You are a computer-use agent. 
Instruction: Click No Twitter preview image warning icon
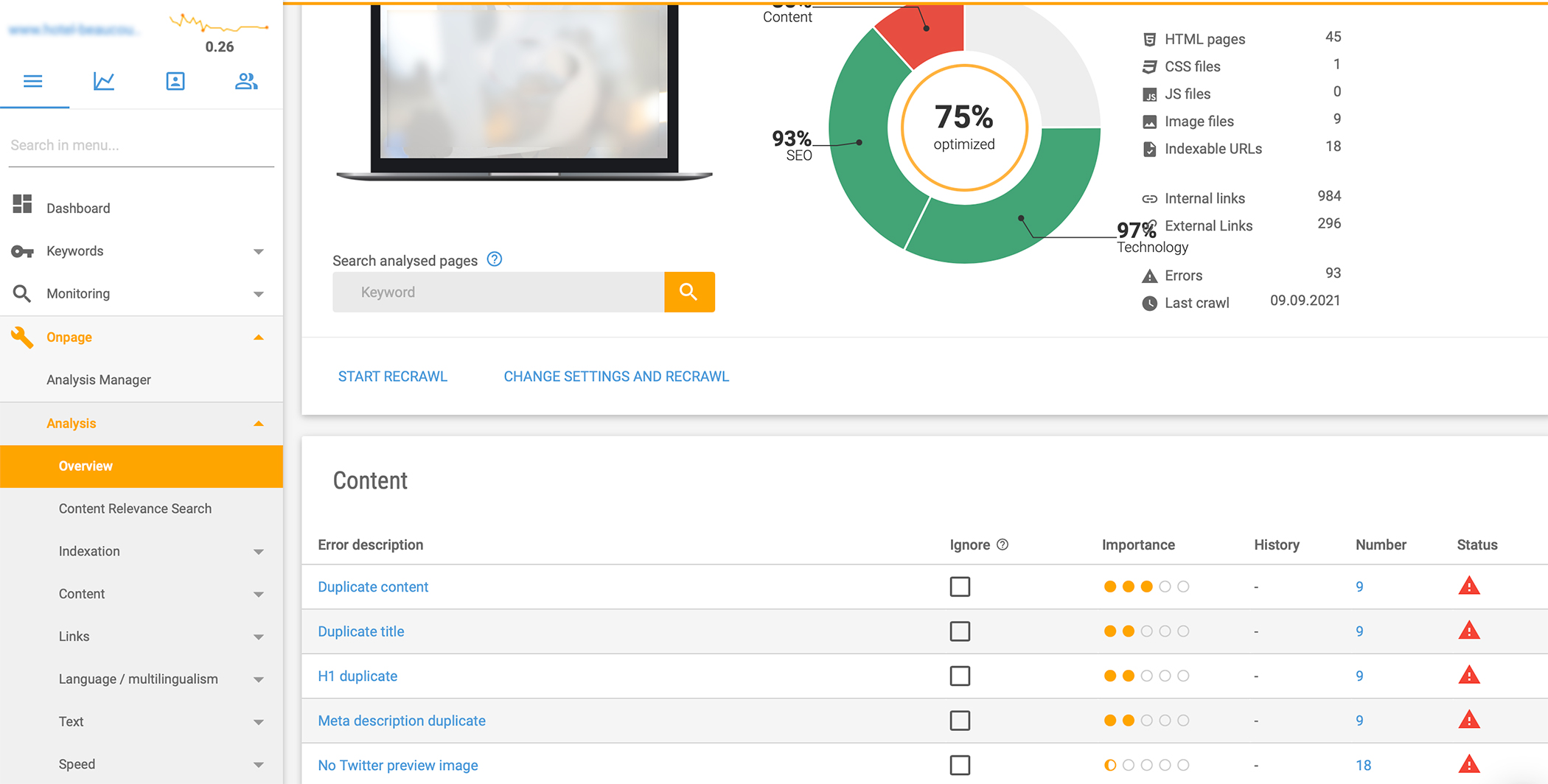pos(1469,764)
